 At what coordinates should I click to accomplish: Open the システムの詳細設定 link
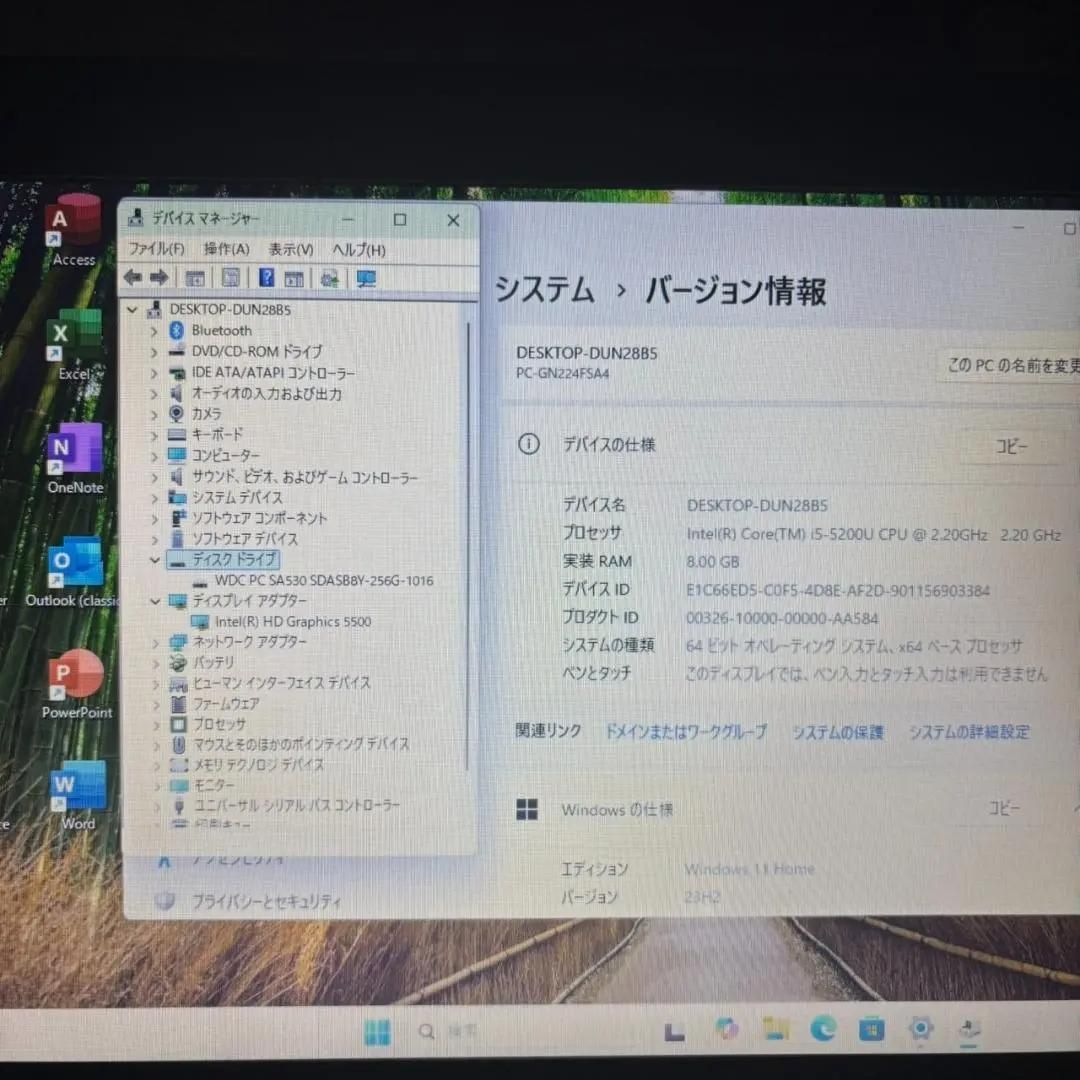pos(969,732)
